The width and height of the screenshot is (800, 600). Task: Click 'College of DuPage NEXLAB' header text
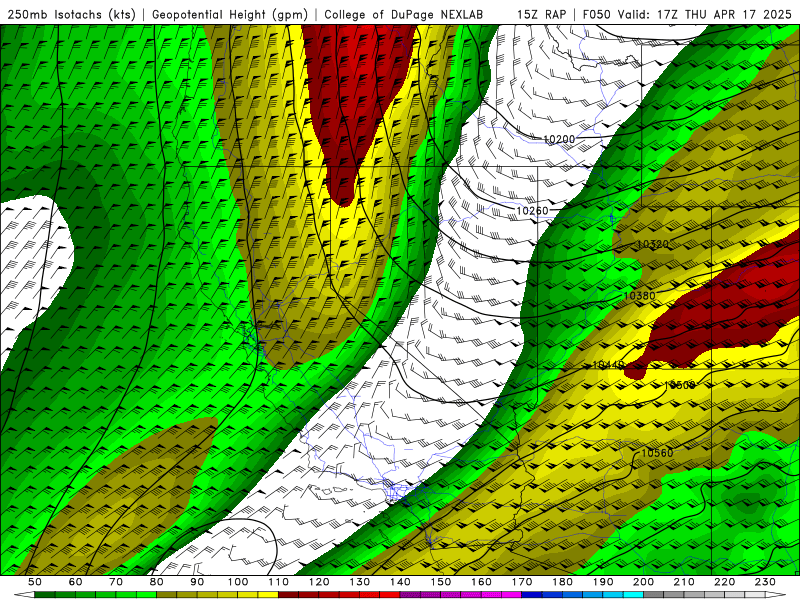click(x=403, y=14)
